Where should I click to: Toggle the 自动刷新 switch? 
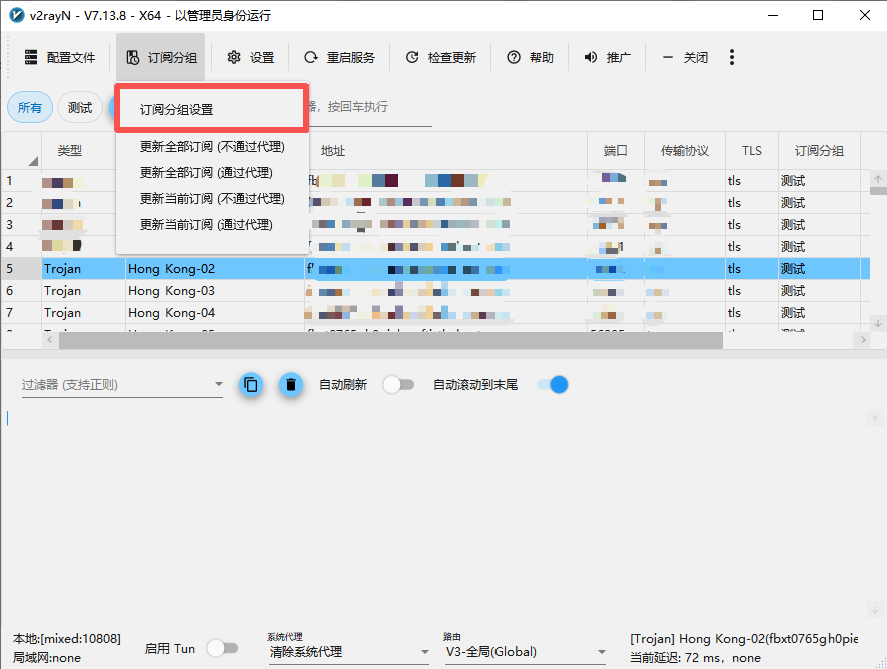point(398,385)
